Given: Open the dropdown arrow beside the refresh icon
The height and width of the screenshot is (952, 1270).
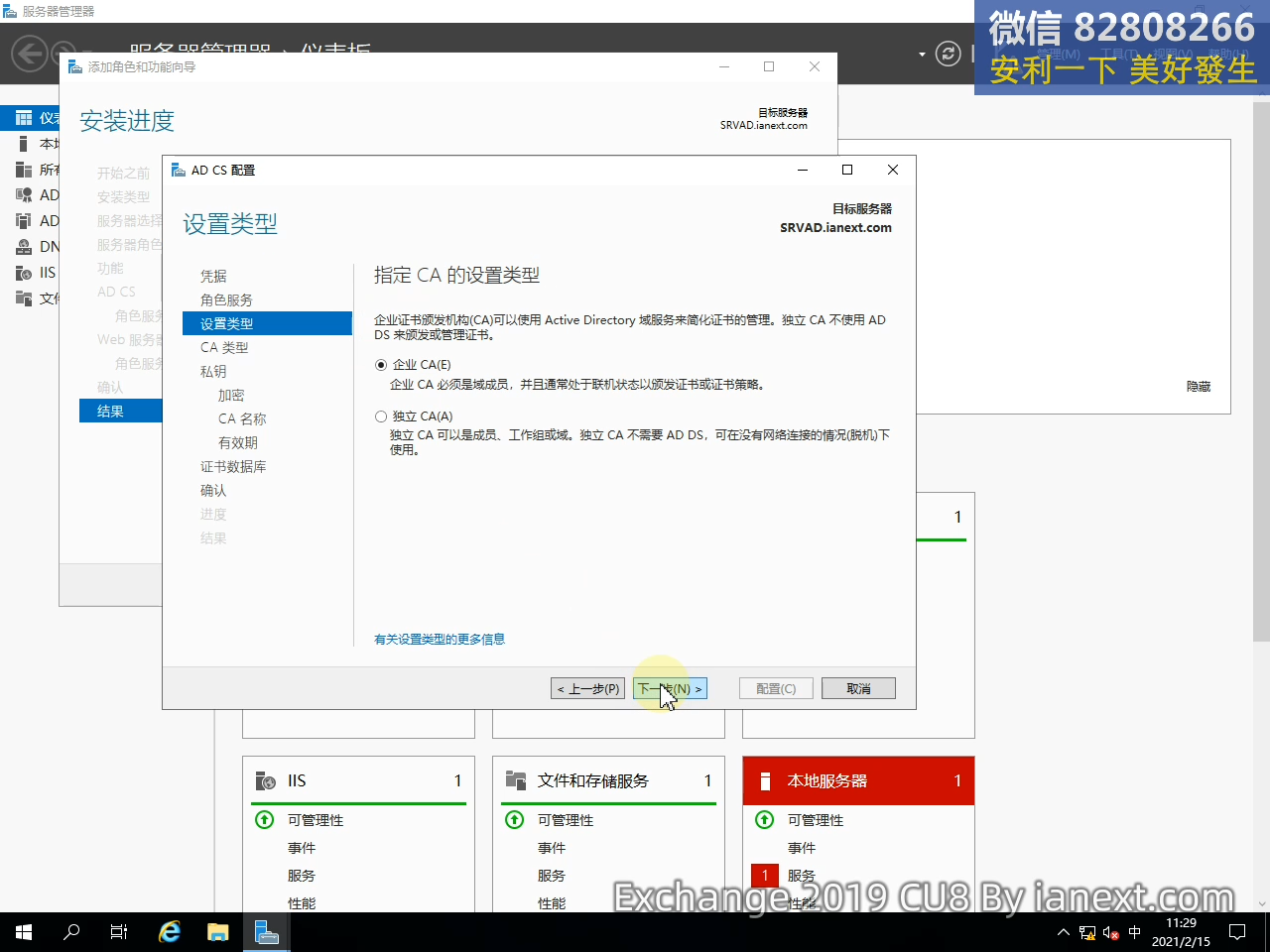Looking at the screenshot, I should tap(922, 54).
